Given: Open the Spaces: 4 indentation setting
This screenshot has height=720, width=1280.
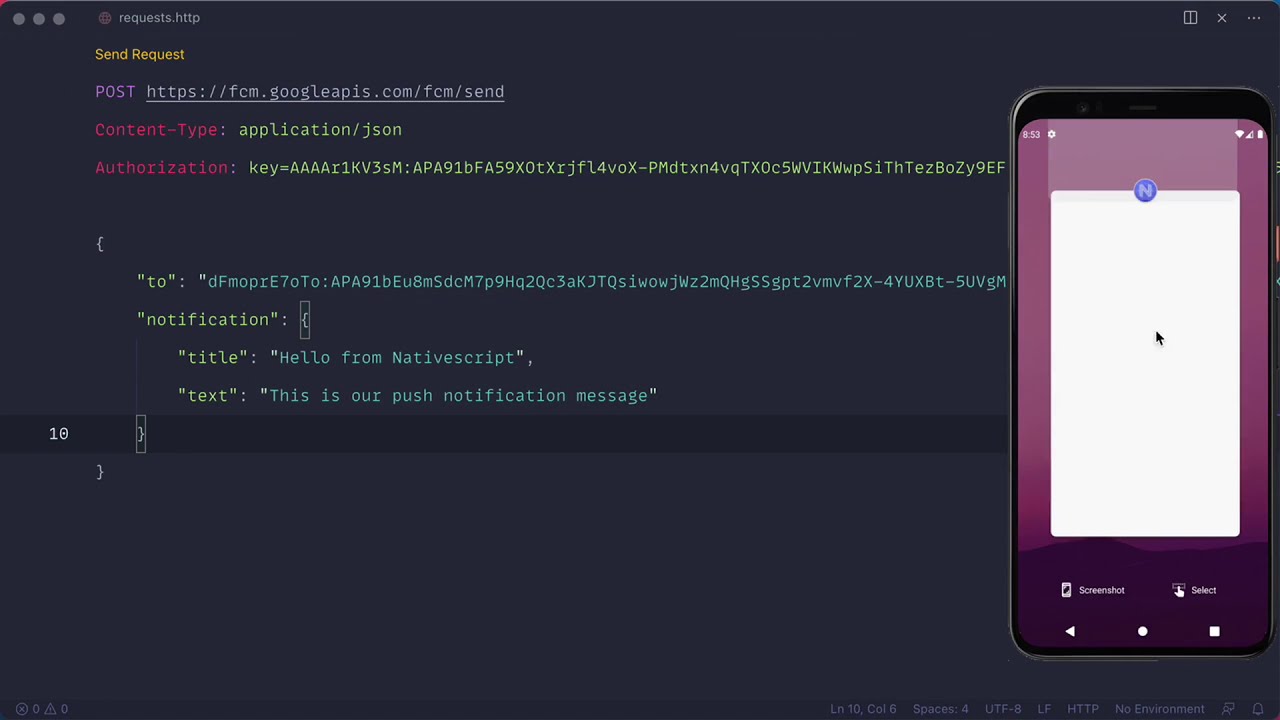Looking at the screenshot, I should [x=940, y=709].
